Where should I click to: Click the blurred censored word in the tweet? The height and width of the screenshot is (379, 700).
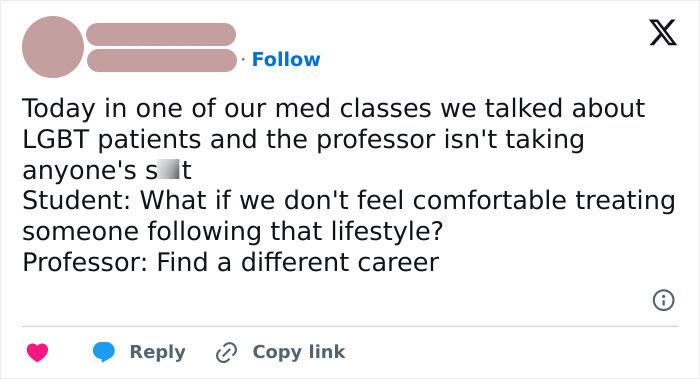coord(168,169)
